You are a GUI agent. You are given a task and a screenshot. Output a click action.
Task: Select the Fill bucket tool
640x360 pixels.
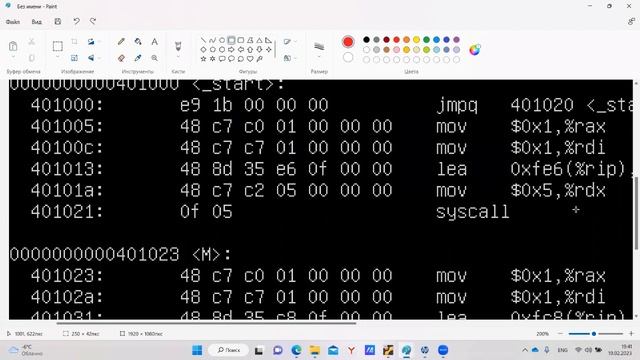click(138, 42)
